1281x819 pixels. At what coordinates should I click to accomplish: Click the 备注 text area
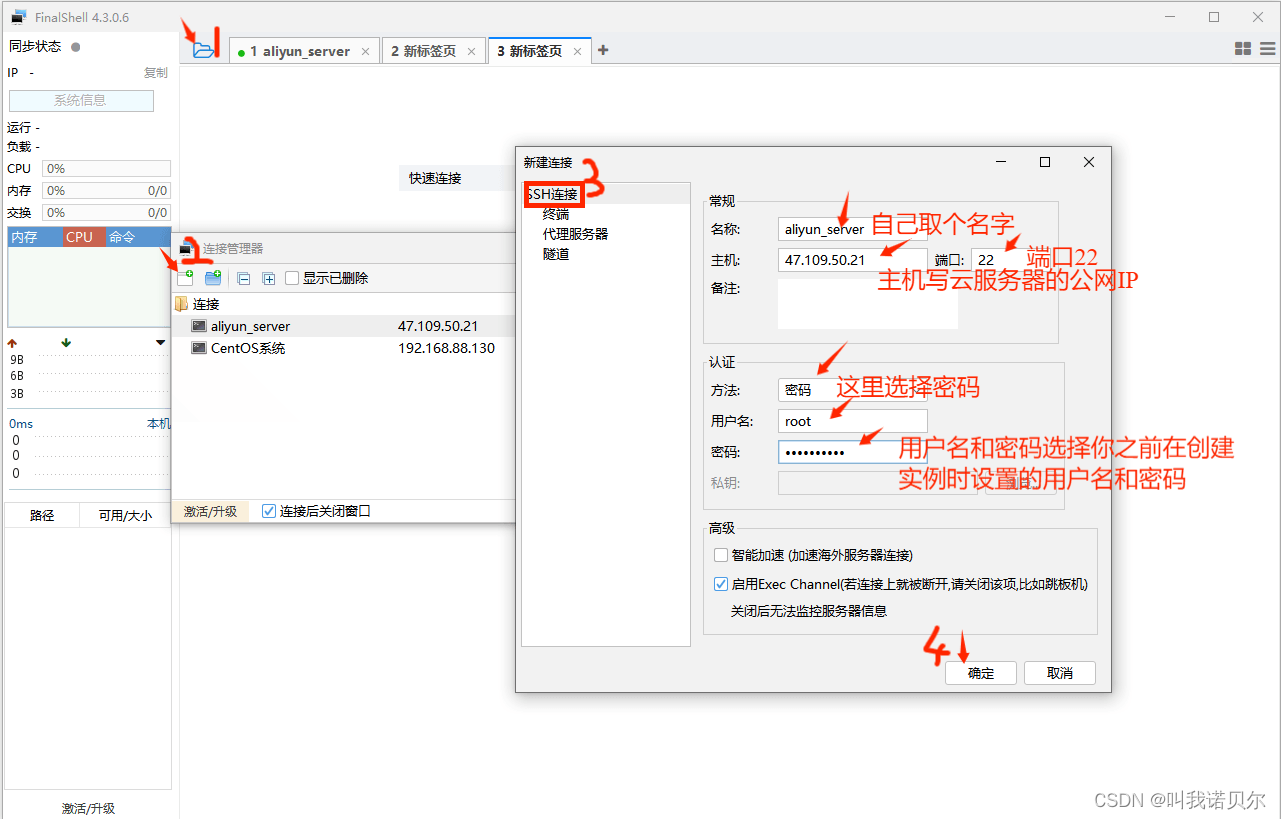pos(868,304)
